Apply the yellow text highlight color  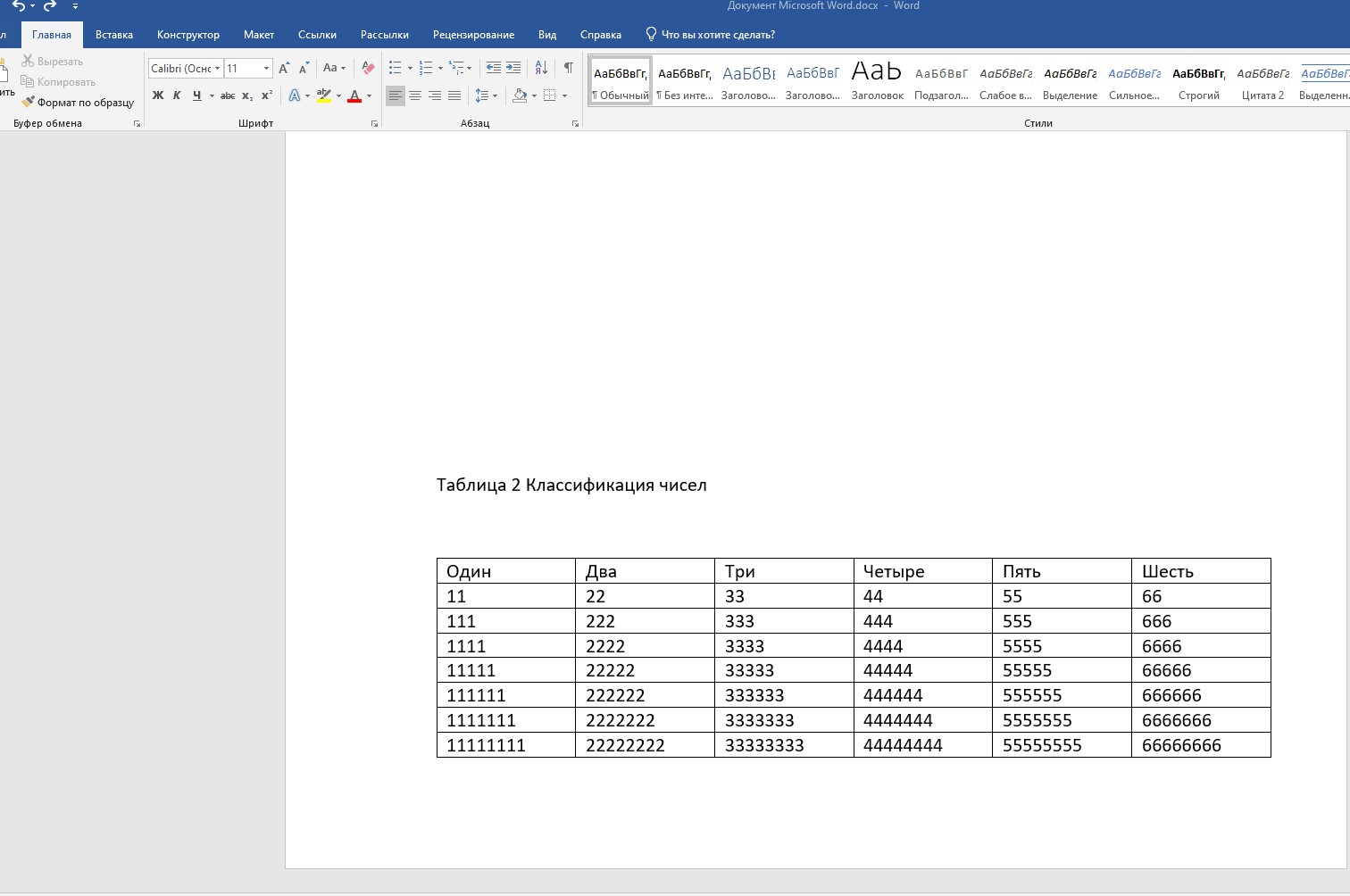324,95
